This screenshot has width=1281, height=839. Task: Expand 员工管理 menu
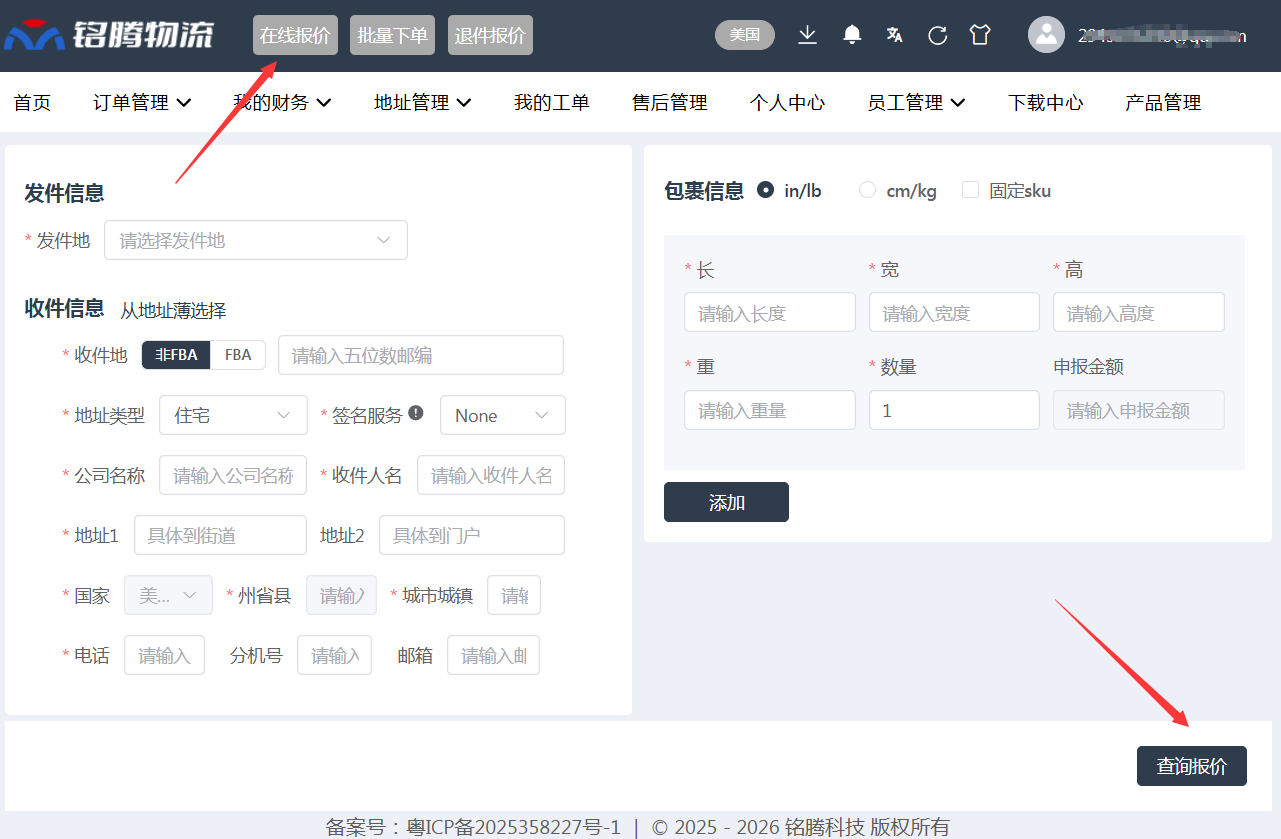916,102
